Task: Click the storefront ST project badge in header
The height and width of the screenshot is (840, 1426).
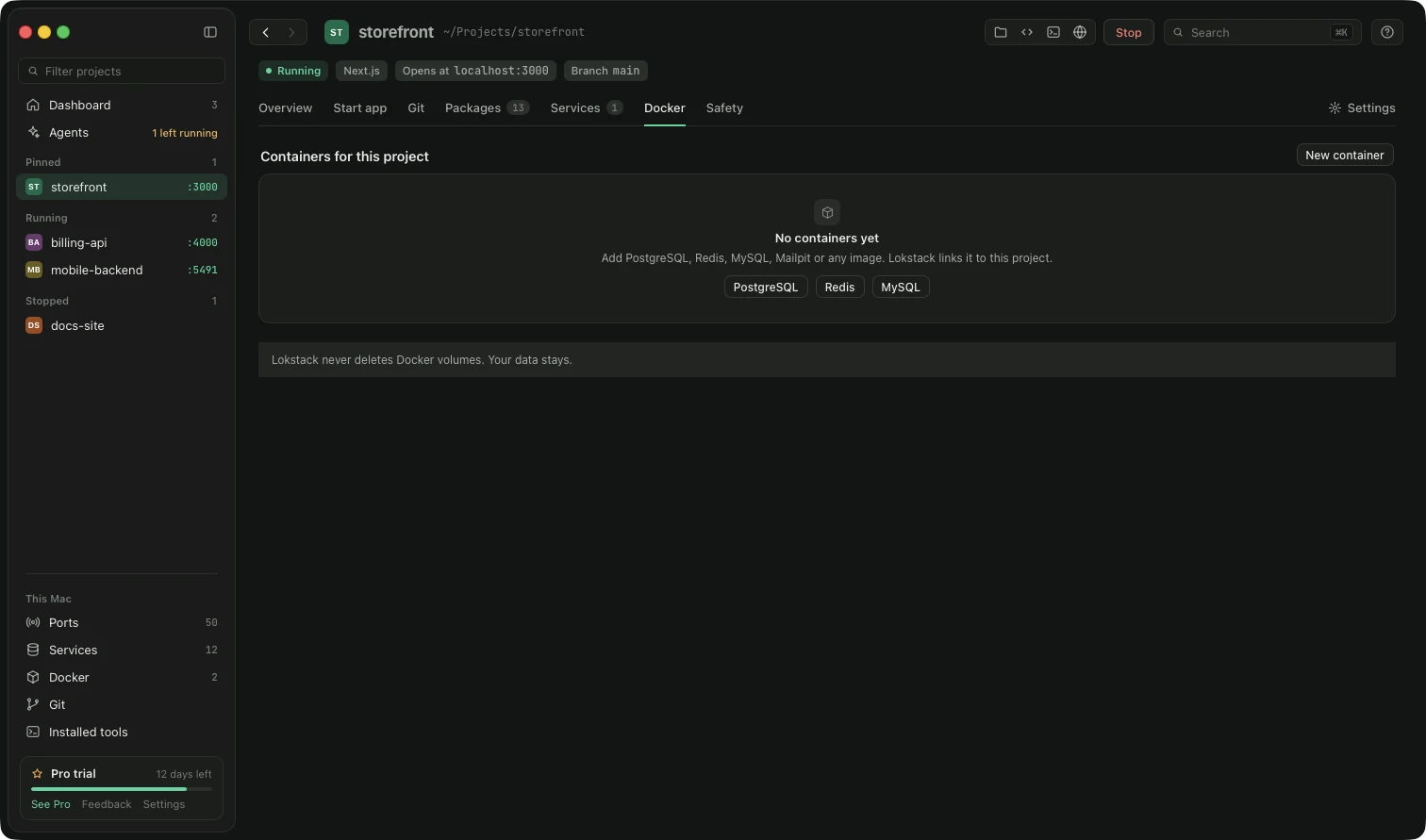Action: [337, 32]
